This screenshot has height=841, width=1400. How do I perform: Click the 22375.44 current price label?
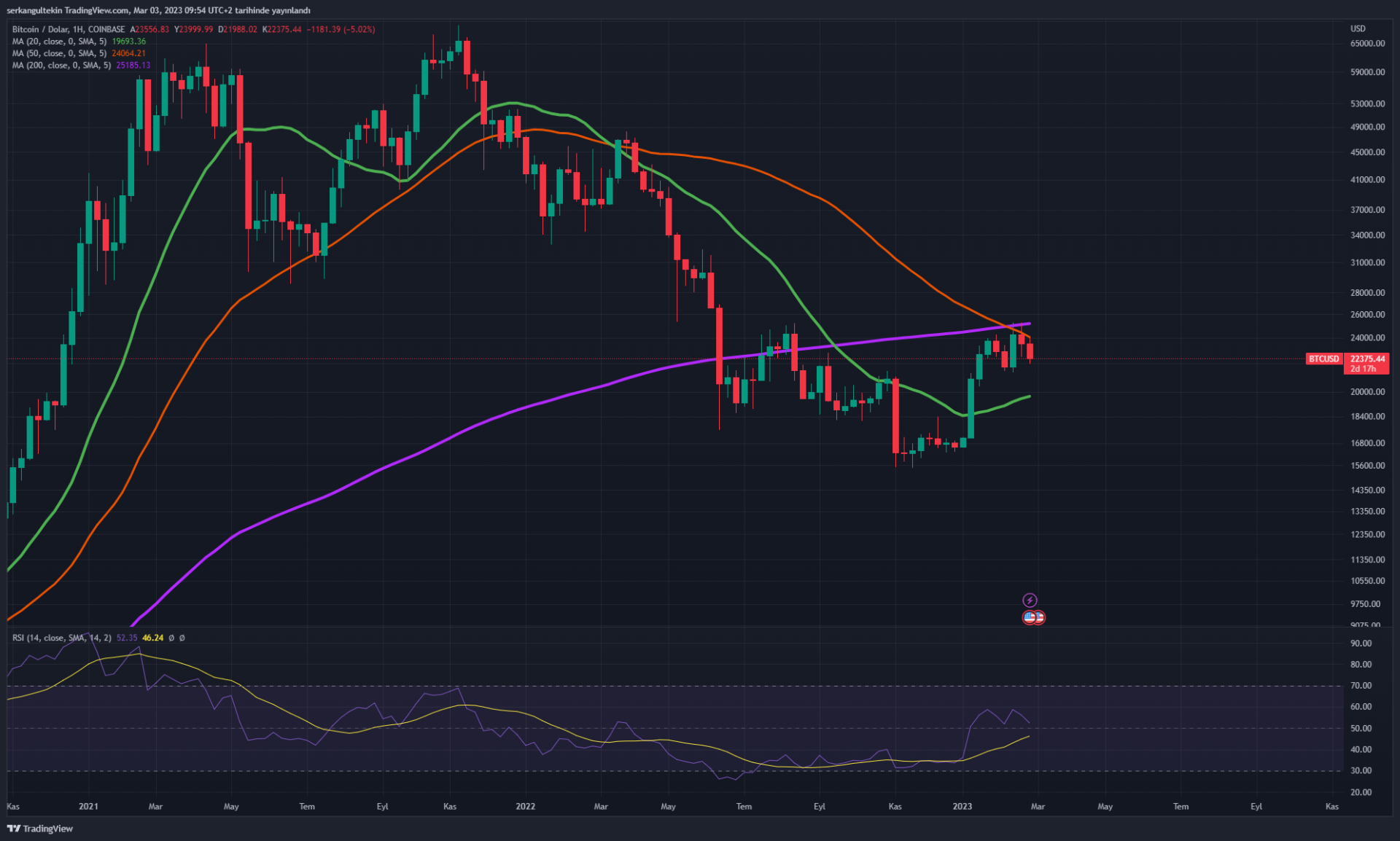click(1367, 359)
